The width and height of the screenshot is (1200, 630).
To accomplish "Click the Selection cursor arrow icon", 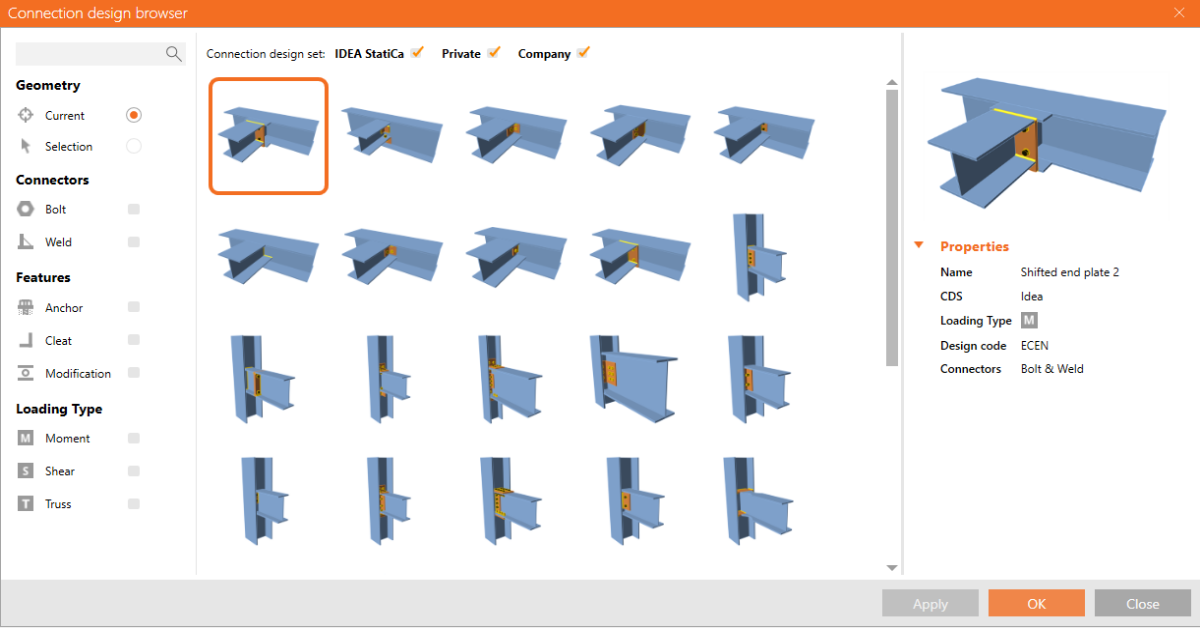I will (x=26, y=146).
